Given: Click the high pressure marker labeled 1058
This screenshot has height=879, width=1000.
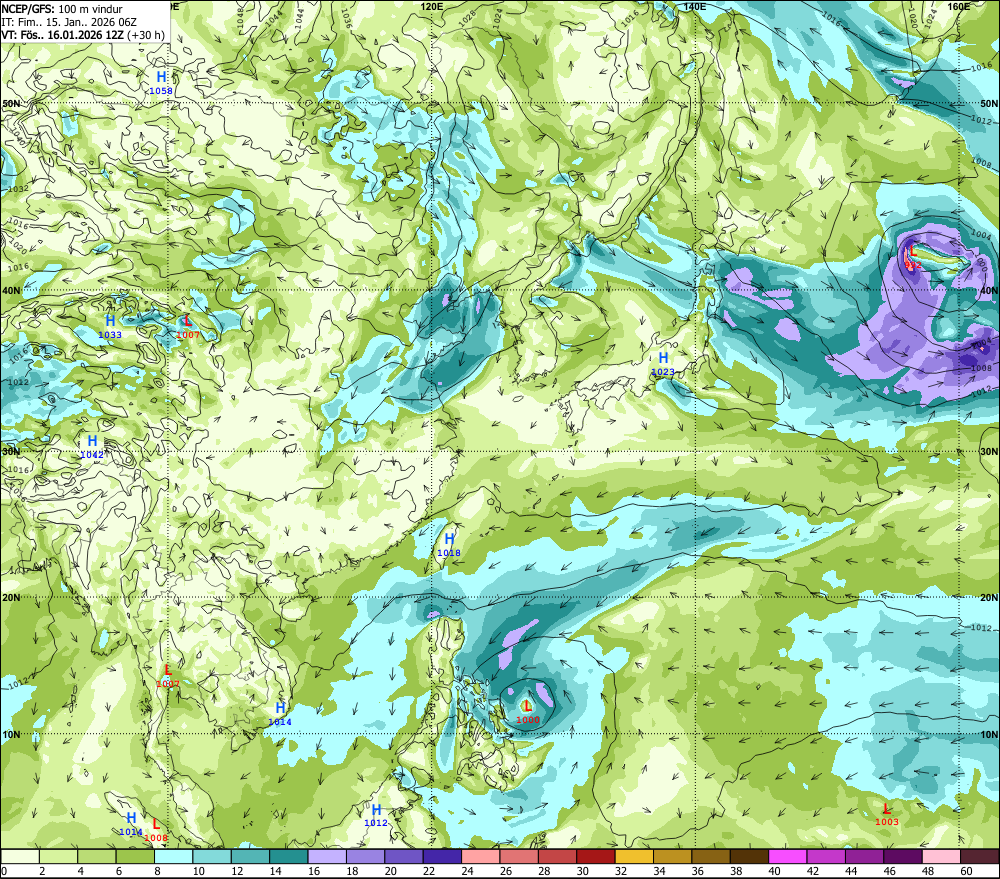Looking at the screenshot, I should [161, 83].
